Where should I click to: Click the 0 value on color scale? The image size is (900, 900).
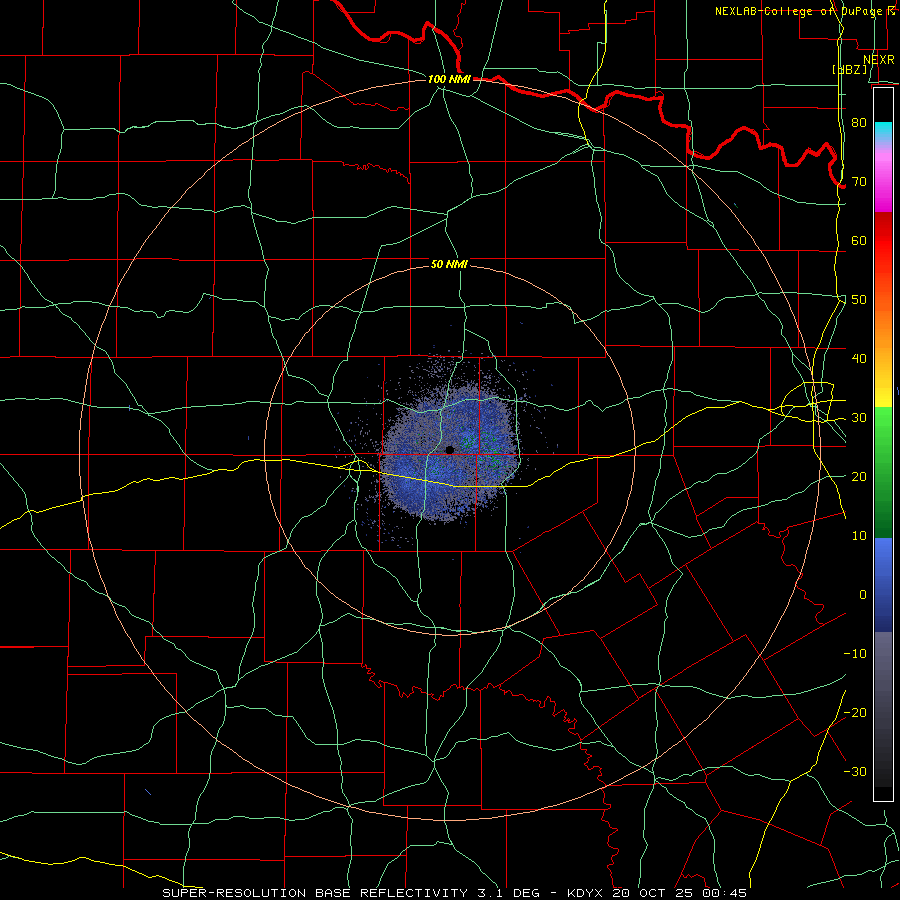click(863, 595)
